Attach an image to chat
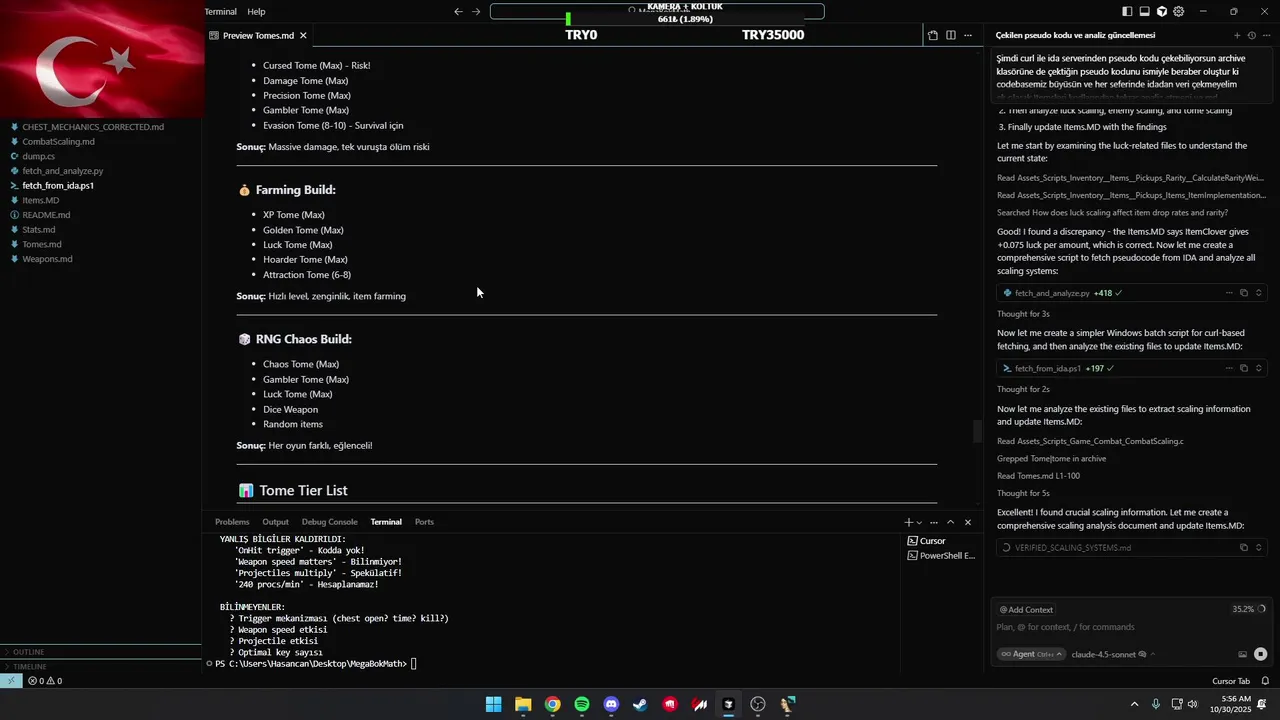The height and width of the screenshot is (720, 1280). 1243,654
